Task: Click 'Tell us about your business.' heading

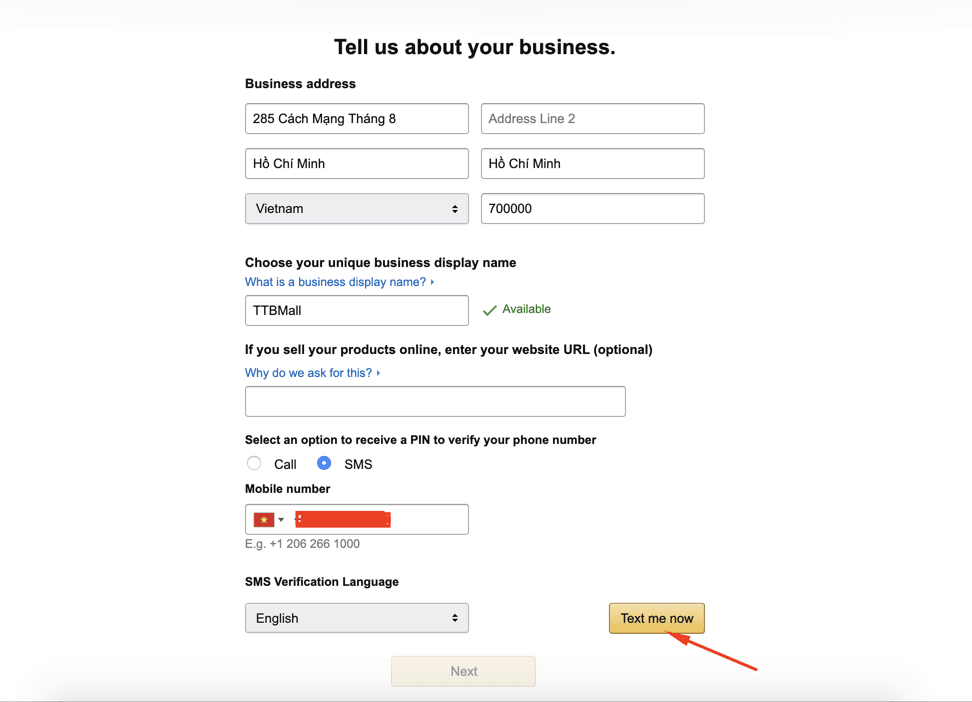Action: (x=474, y=47)
